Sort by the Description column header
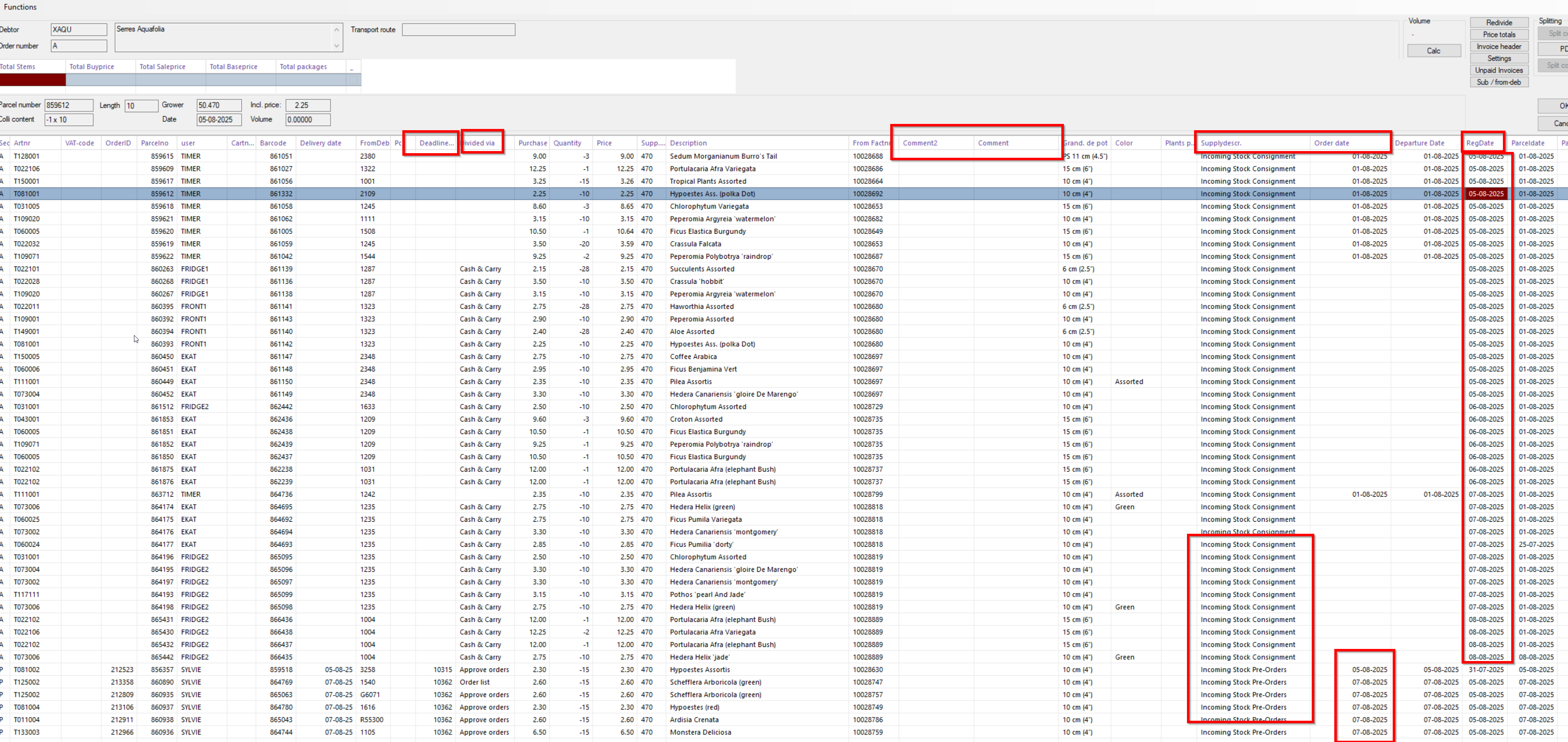 (x=688, y=143)
